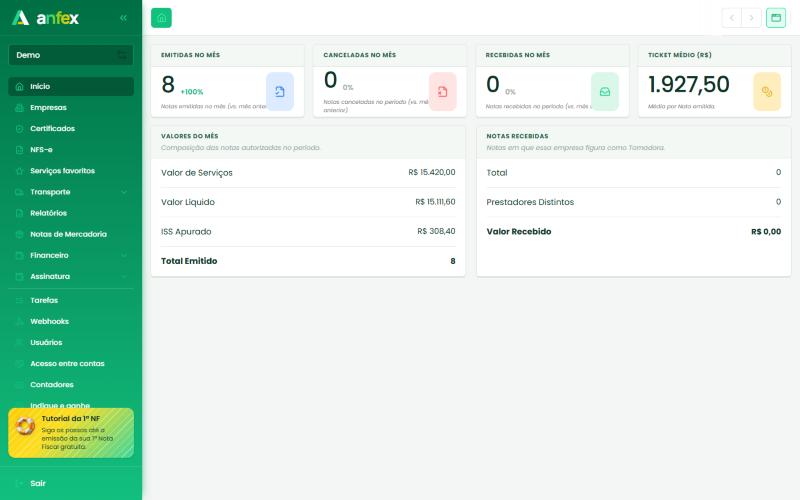The height and width of the screenshot is (500, 800).
Task: Open the Demo company selector
Action: click(71, 55)
